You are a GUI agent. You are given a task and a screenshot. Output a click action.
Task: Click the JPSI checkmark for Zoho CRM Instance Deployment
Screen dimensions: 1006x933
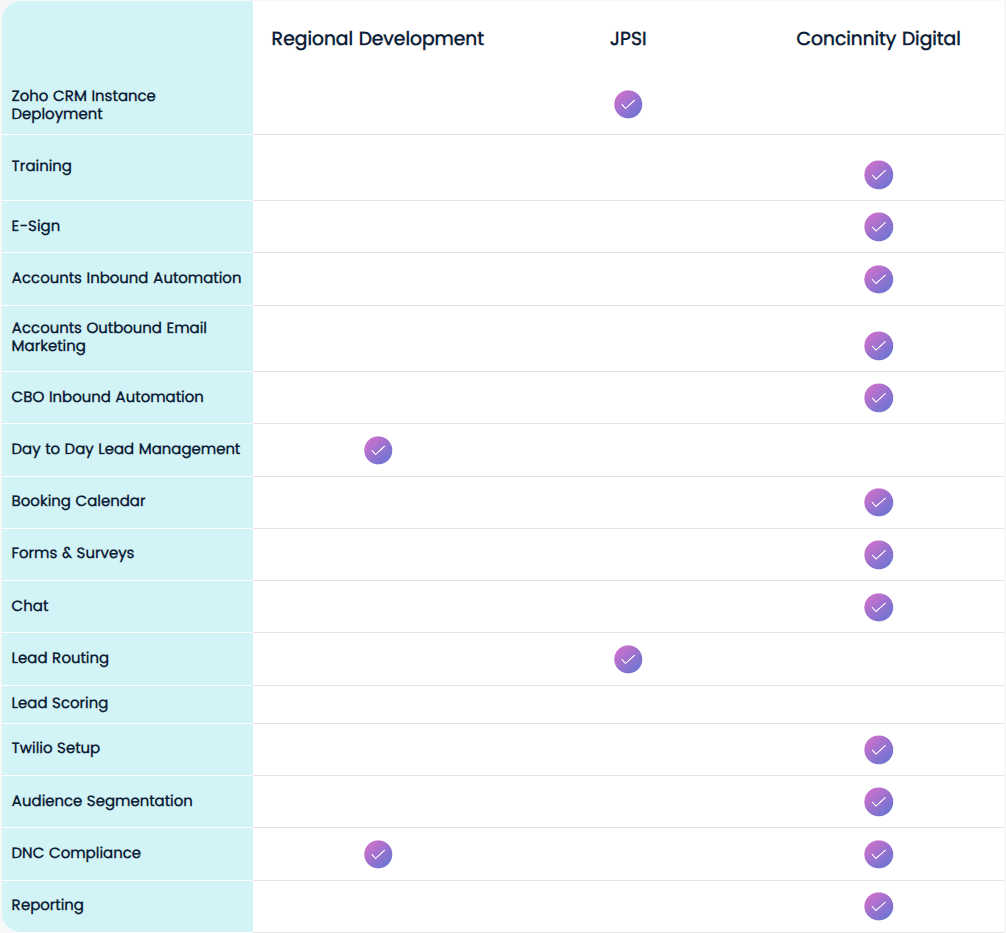(627, 104)
